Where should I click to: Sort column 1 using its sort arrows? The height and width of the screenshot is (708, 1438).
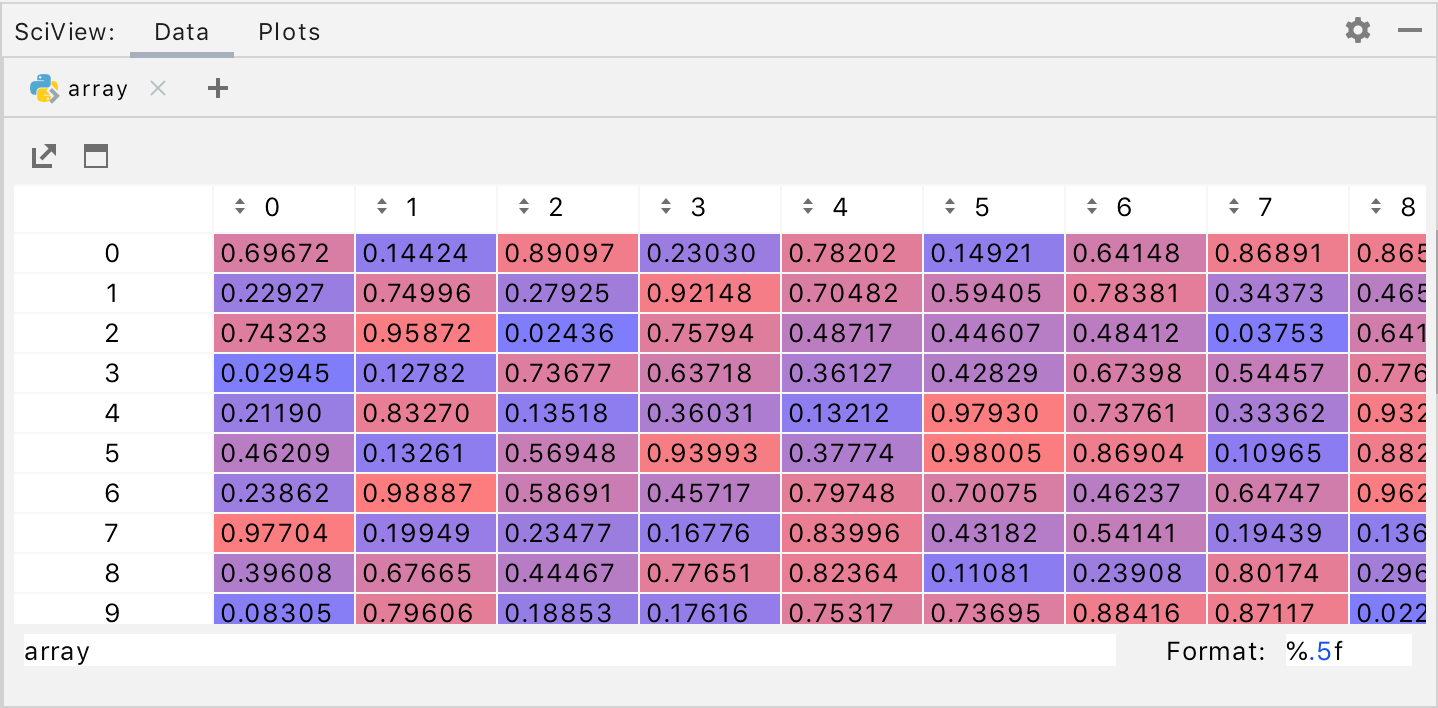[381, 208]
